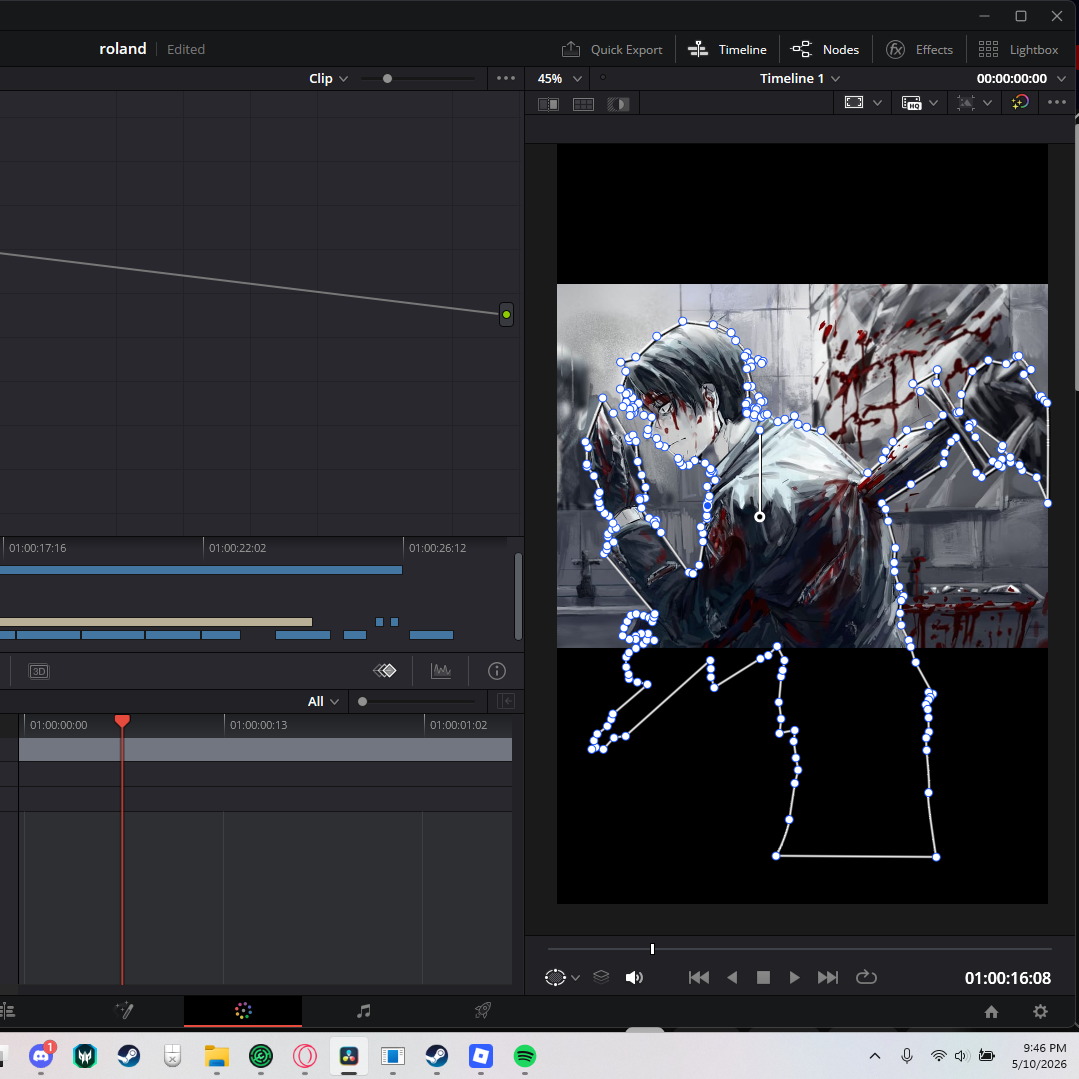Toggle the 3D panel icon
Screen dimensions: 1079x1079
[39, 671]
